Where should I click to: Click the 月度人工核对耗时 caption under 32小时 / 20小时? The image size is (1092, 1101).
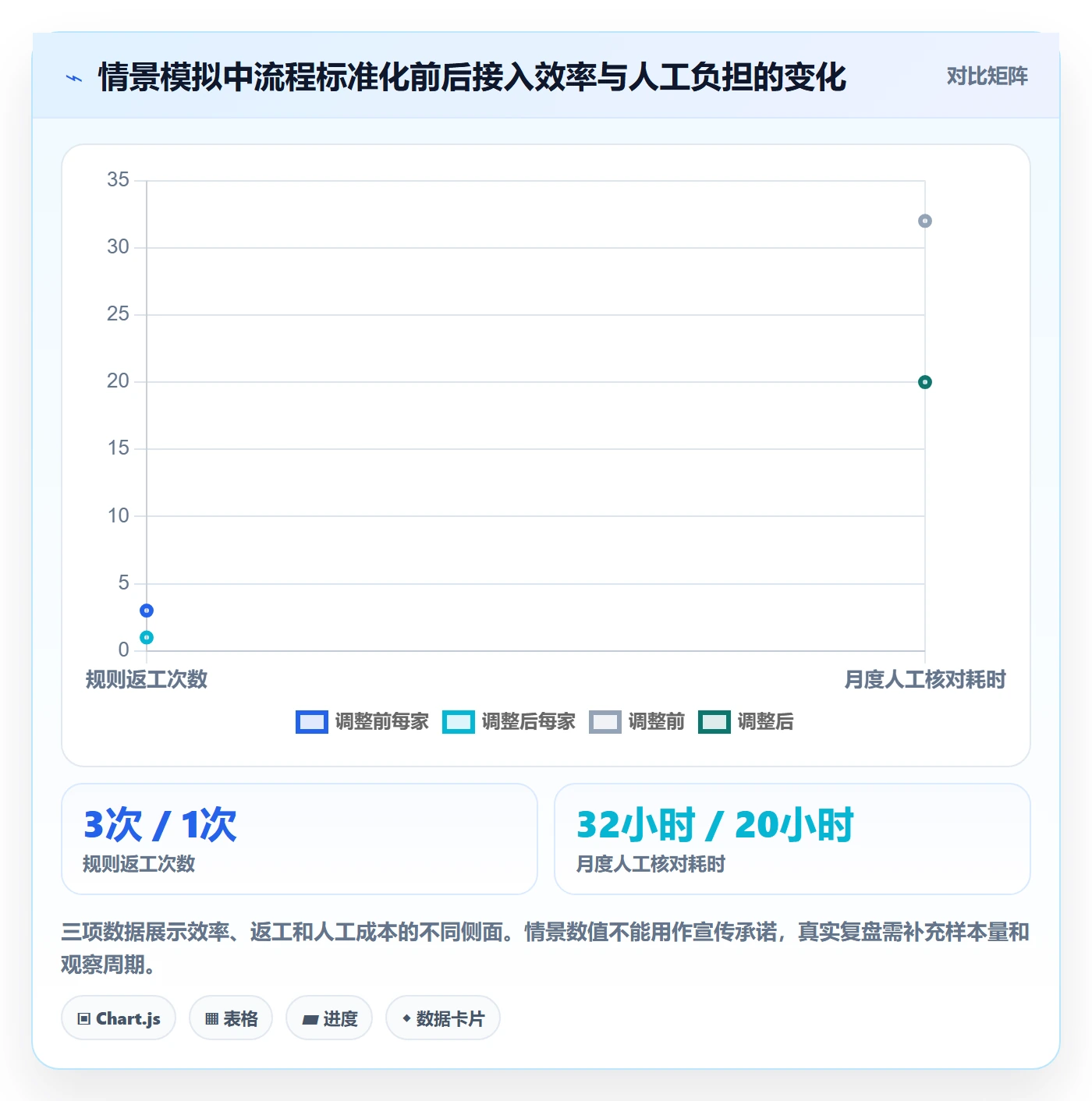[x=651, y=864]
